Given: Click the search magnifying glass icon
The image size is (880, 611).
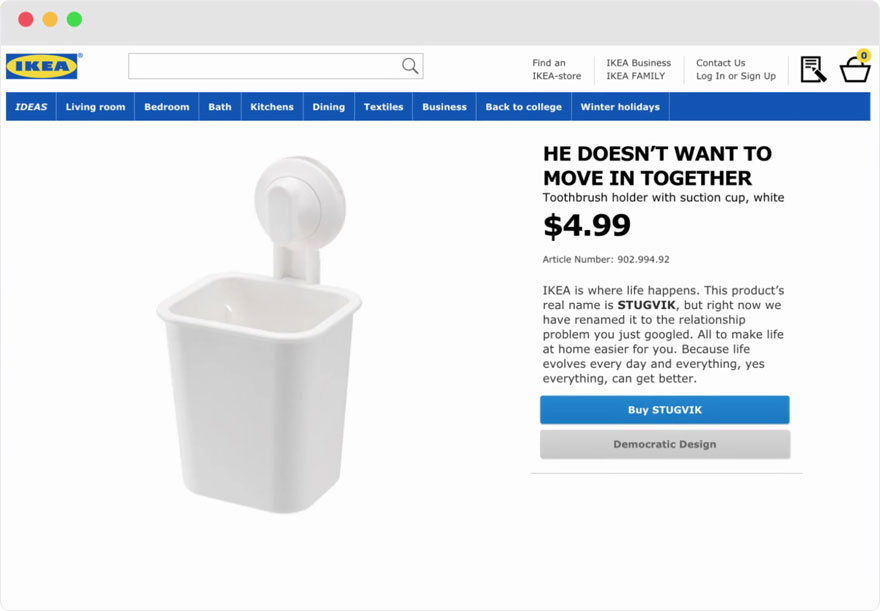Looking at the screenshot, I should 410,66.
